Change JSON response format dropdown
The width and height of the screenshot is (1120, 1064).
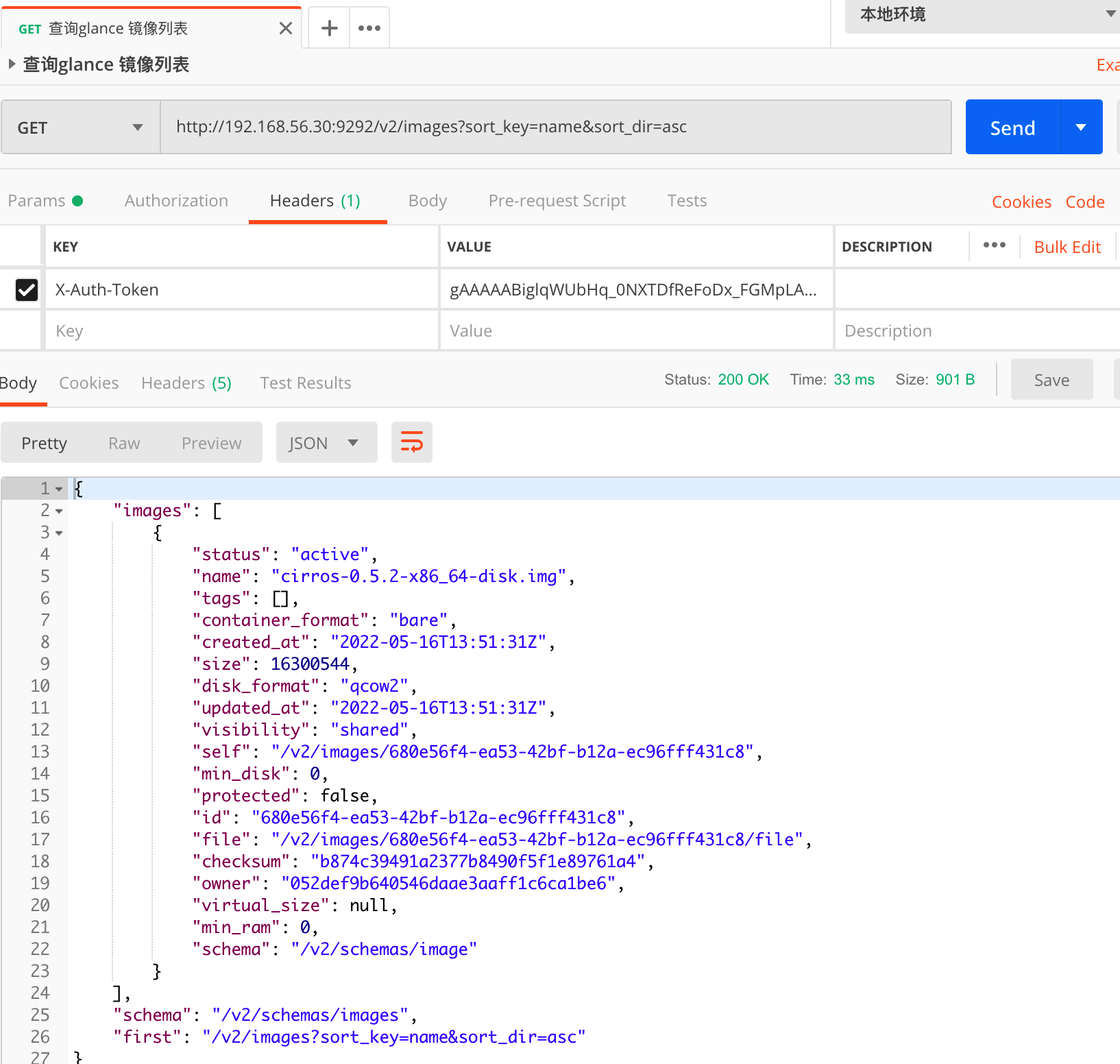pos(326,443)
